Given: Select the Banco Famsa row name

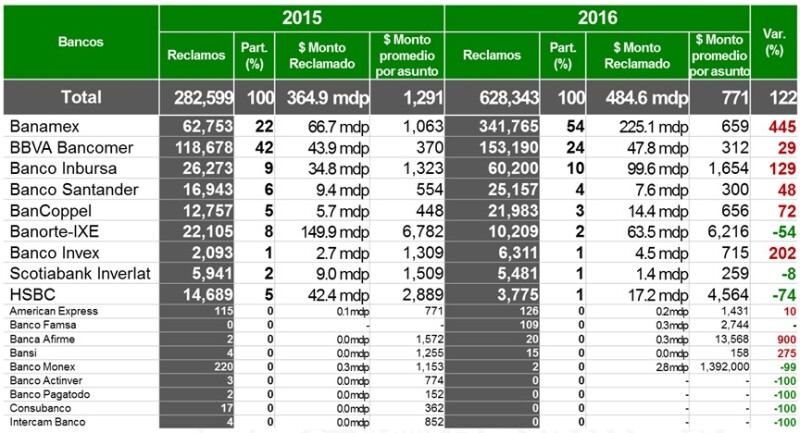Looking at the screenshot, I should pos(43,325).
